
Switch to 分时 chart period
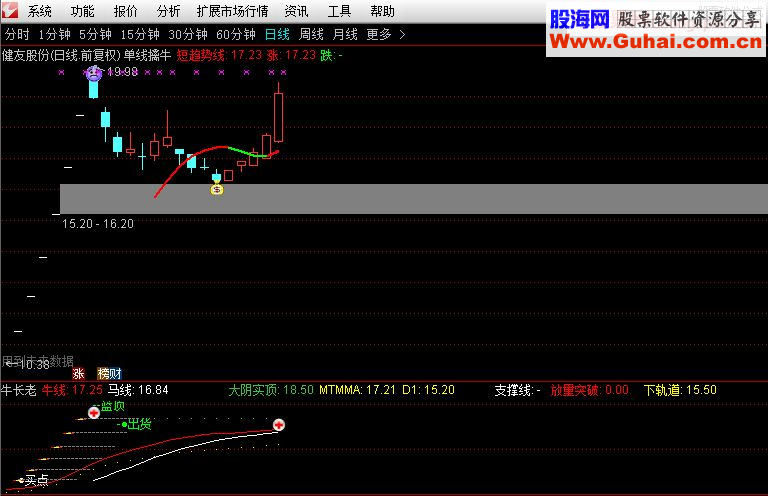coord(17,35)
